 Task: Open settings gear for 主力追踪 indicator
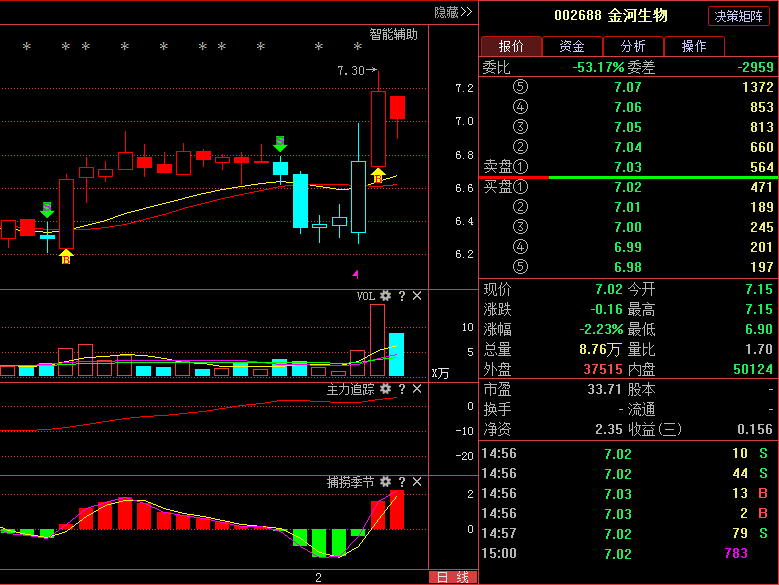(x=386, y=389)
